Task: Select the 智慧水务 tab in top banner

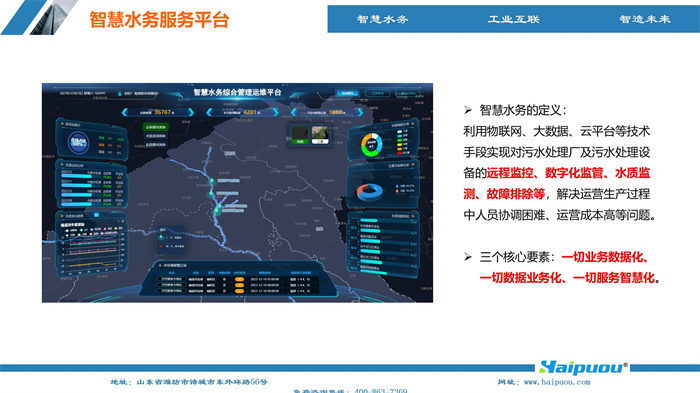Action: coord(382,19)
